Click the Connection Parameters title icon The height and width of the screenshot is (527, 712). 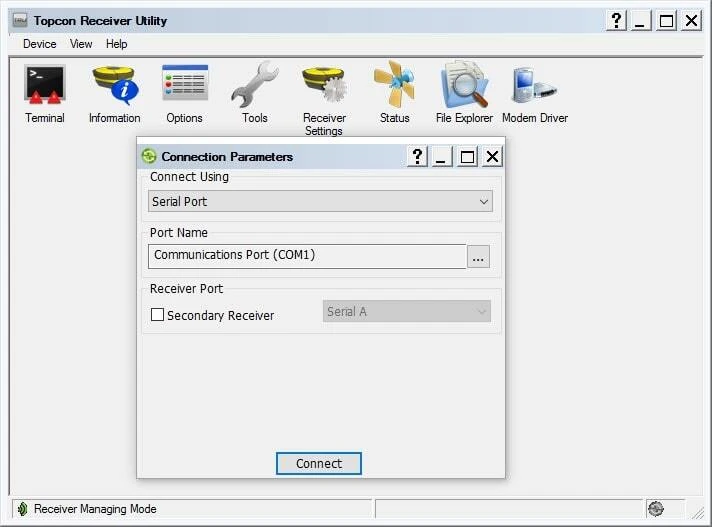point(149,156)
